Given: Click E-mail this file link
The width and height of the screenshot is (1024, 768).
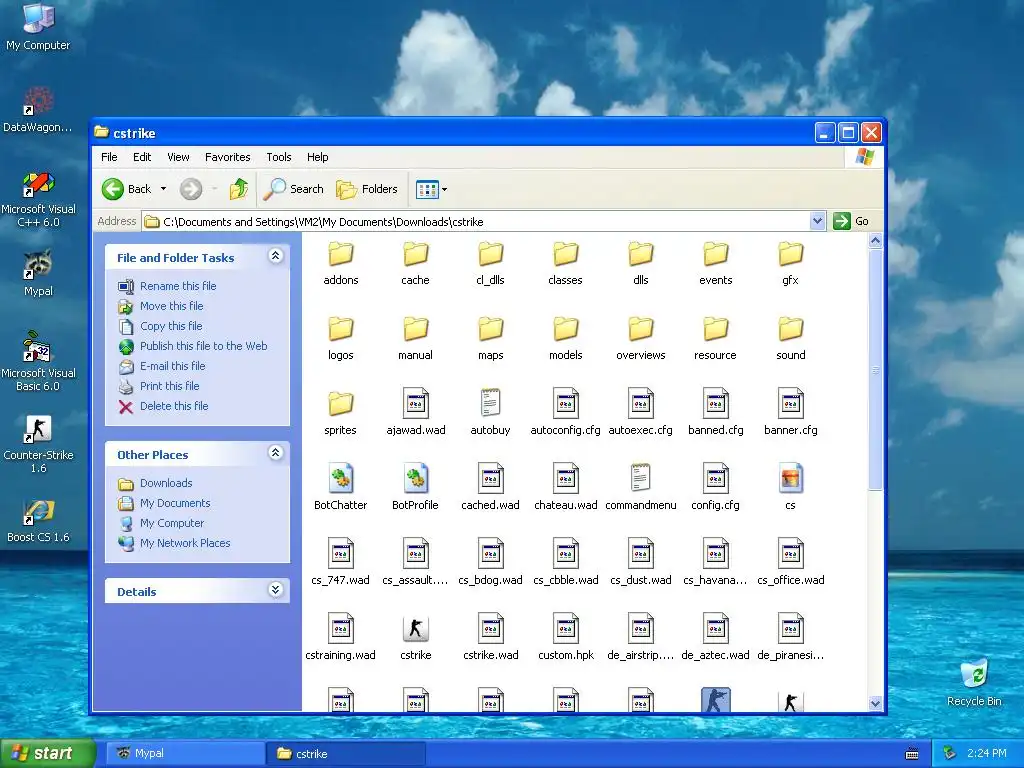Looking at the screenshot, I should pos(172,366).
